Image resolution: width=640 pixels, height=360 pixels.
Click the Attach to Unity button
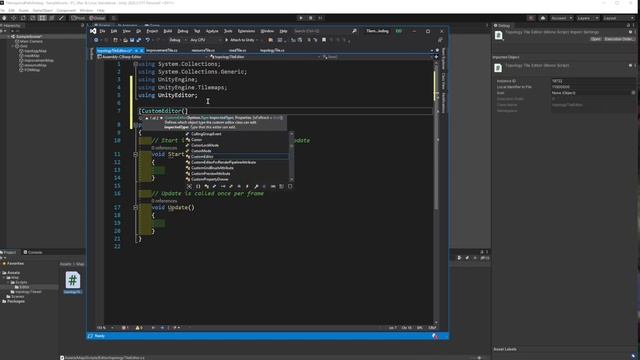coord(241,40)
